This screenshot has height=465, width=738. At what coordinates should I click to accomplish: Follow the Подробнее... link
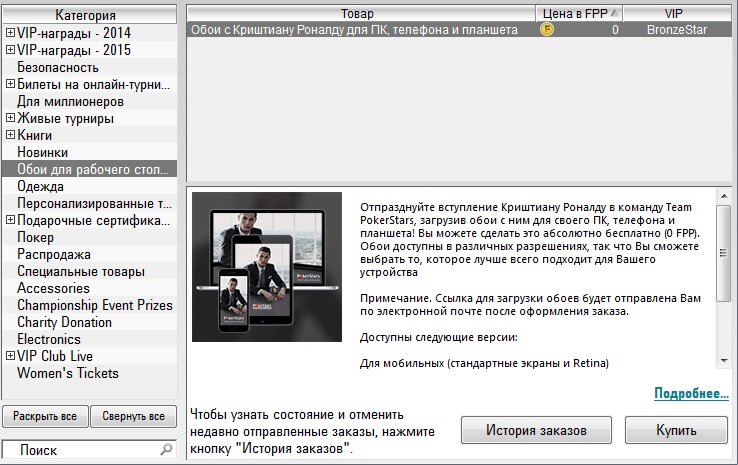pos(691,393)
